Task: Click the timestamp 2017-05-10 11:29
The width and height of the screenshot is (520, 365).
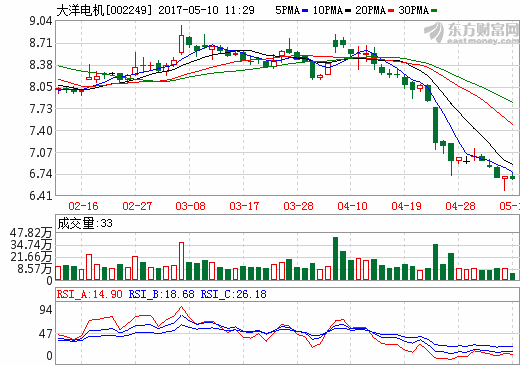Action: pyautogui.click(x=206, y=10)
